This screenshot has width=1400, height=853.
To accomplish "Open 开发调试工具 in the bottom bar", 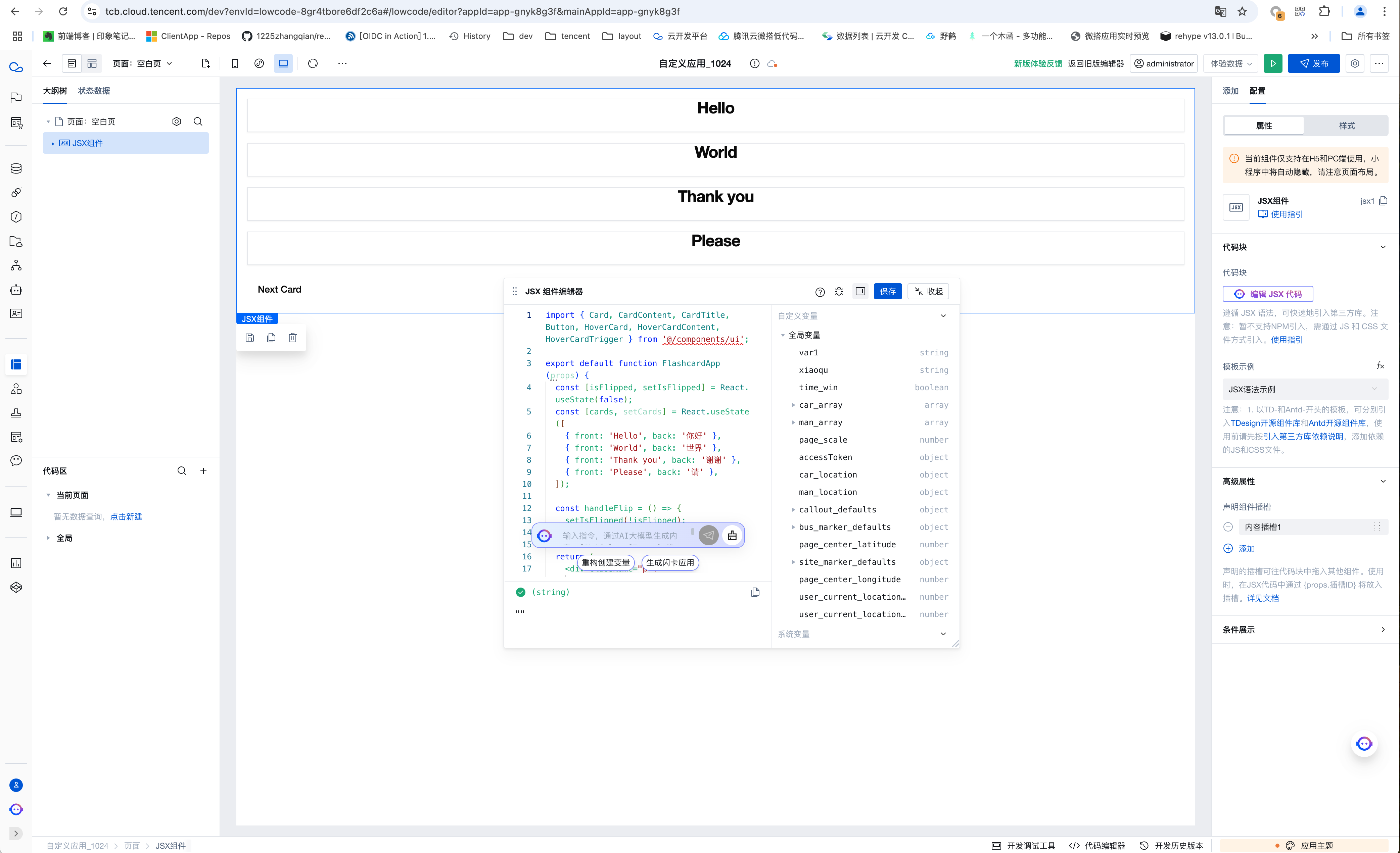I will [1023, 846].
